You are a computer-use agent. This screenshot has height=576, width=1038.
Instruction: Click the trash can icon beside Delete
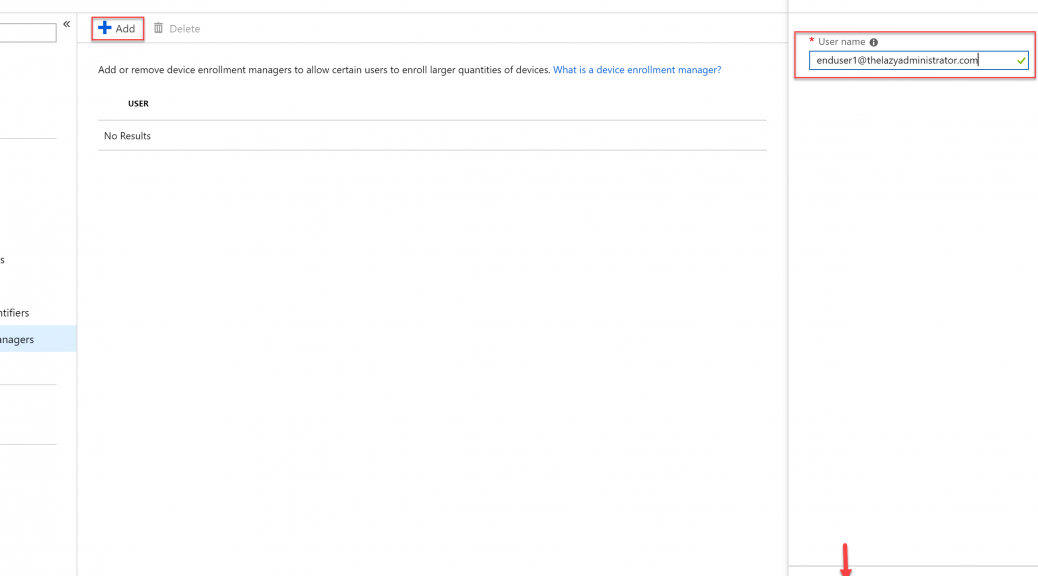pos(158,28)
